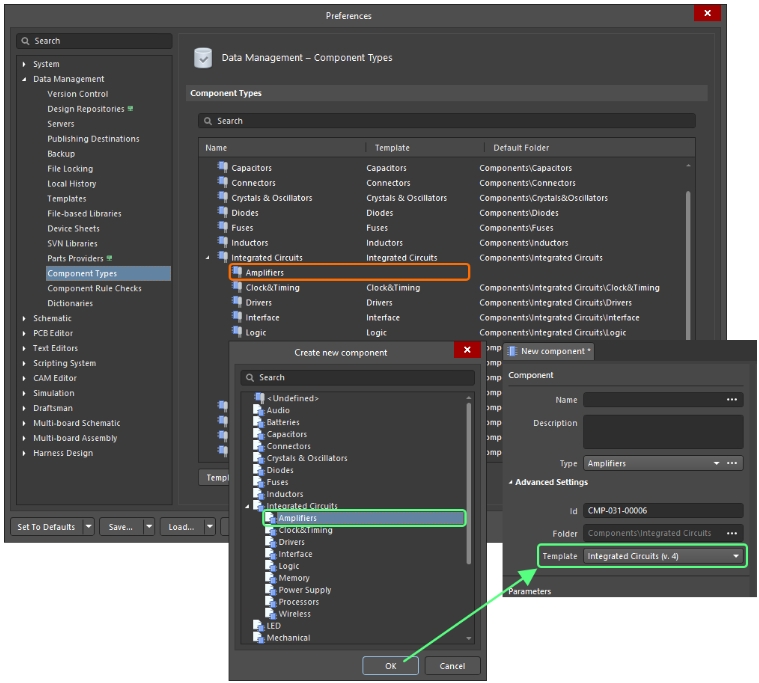Image resolution: width=759 pixels, height=683 pixels.
Task: Select Component Rule Checks in the sidebar
Action: tap(94, 288)
